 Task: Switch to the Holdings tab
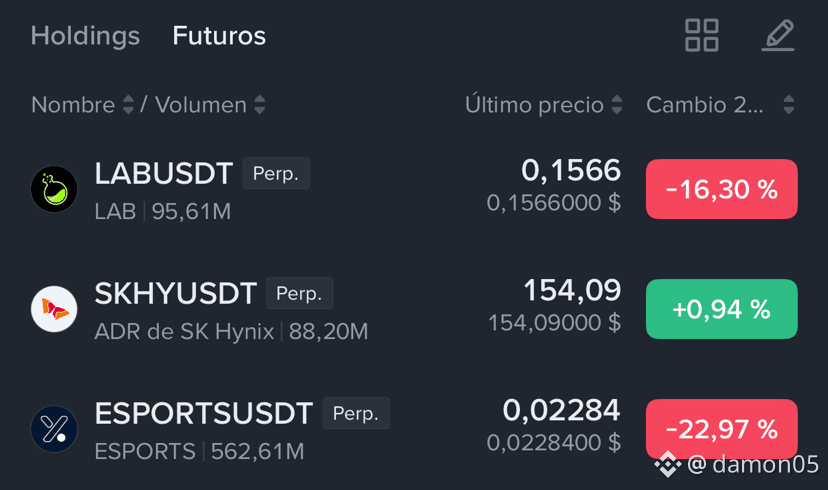85,36
